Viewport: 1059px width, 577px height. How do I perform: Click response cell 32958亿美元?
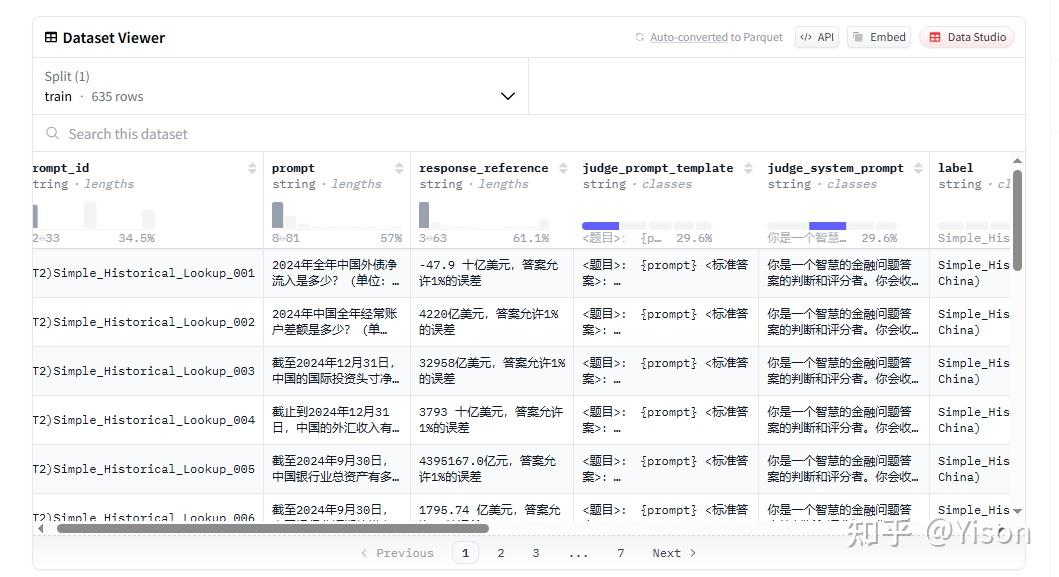point(492,371)
